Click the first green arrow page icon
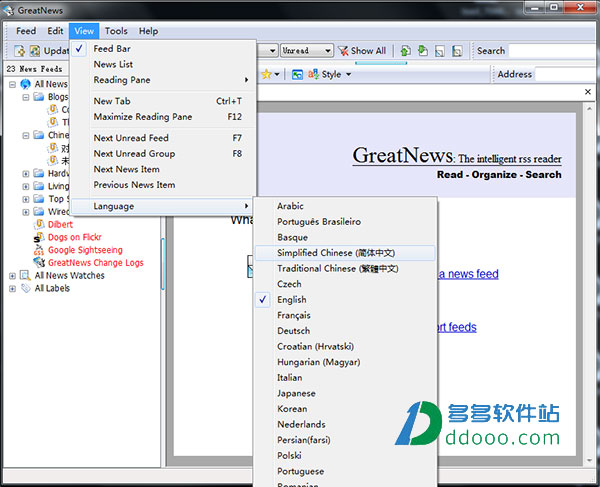The height and width of the screenshot is (487, 600). coord(406,50)
